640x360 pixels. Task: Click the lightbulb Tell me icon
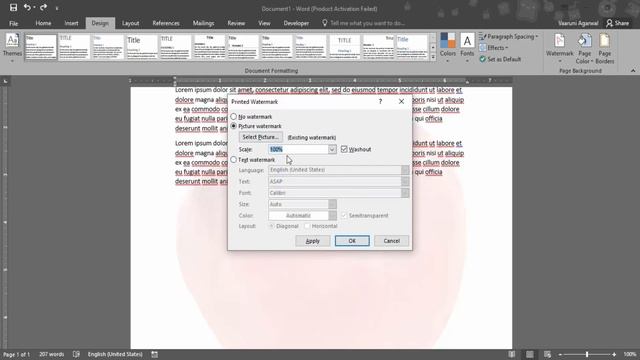click(x=324, y=23)
